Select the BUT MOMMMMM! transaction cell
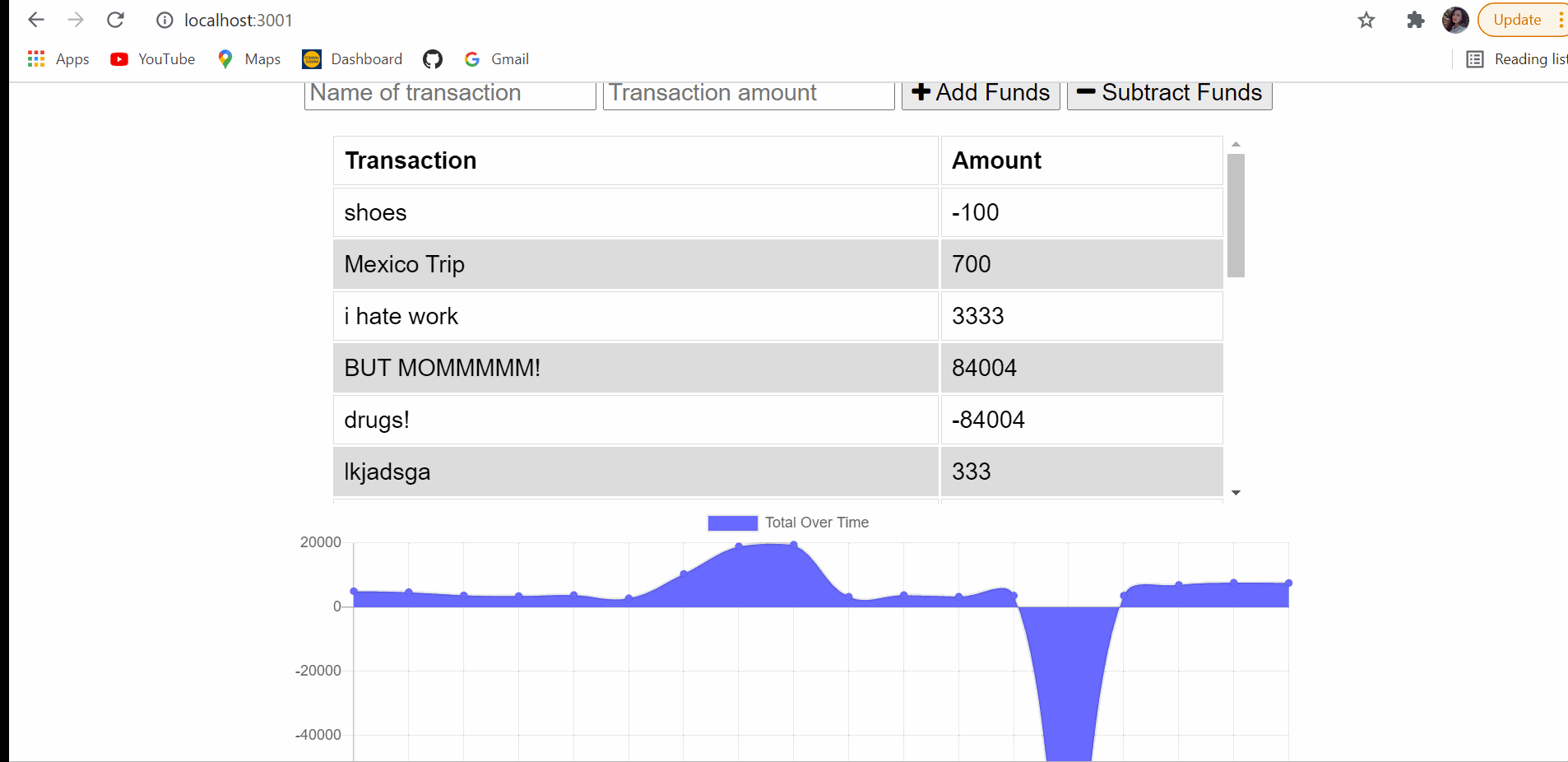The width and height of the screenshot is (1568, 762). click(636, 368)
